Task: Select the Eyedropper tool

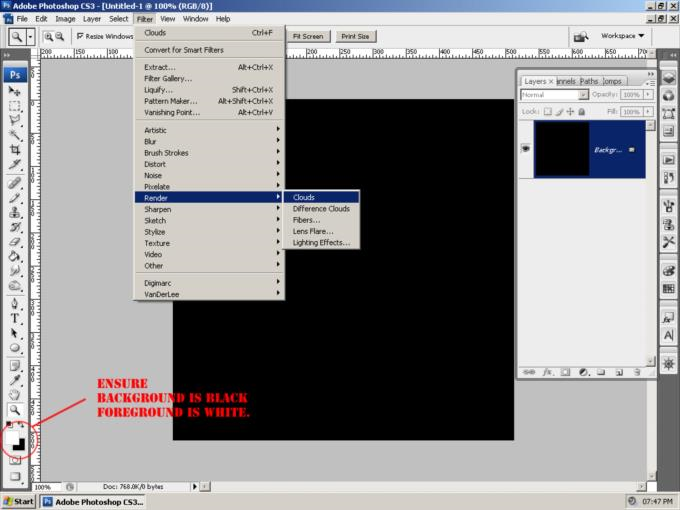Action: (15, 380)
